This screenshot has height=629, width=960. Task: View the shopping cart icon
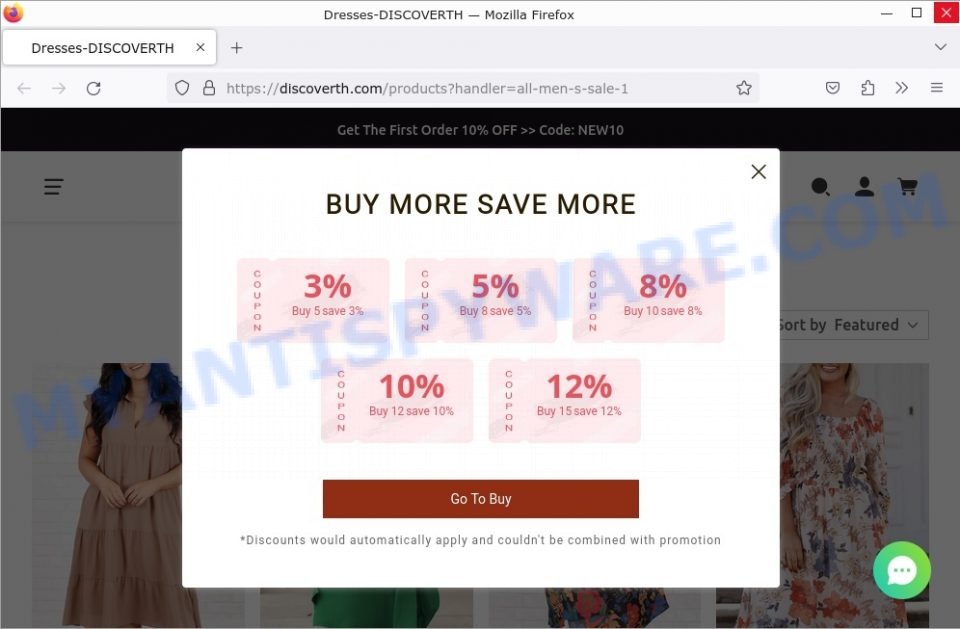click(x=907, y=187)
